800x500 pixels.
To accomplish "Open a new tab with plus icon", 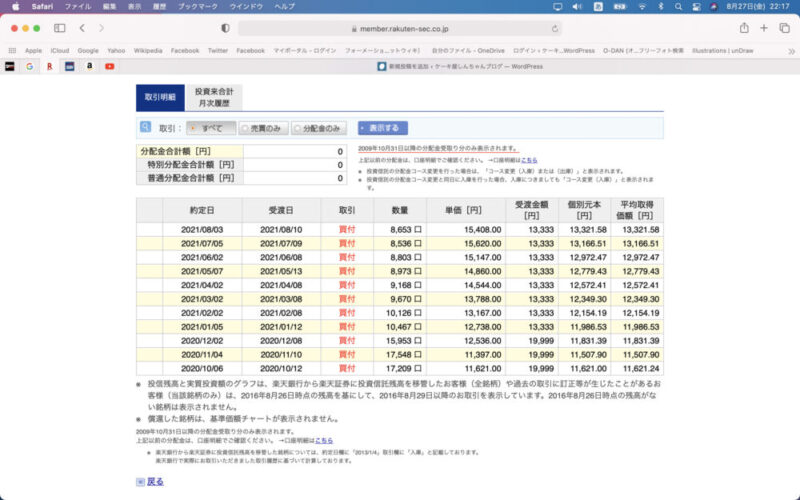I will click(764, 28).
